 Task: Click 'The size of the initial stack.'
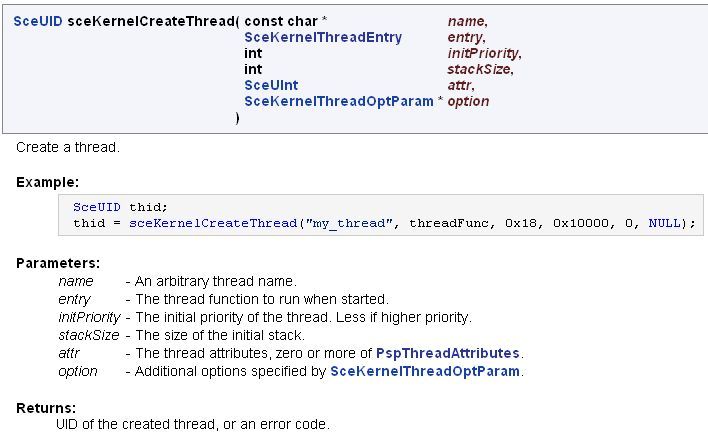[220, 335]
